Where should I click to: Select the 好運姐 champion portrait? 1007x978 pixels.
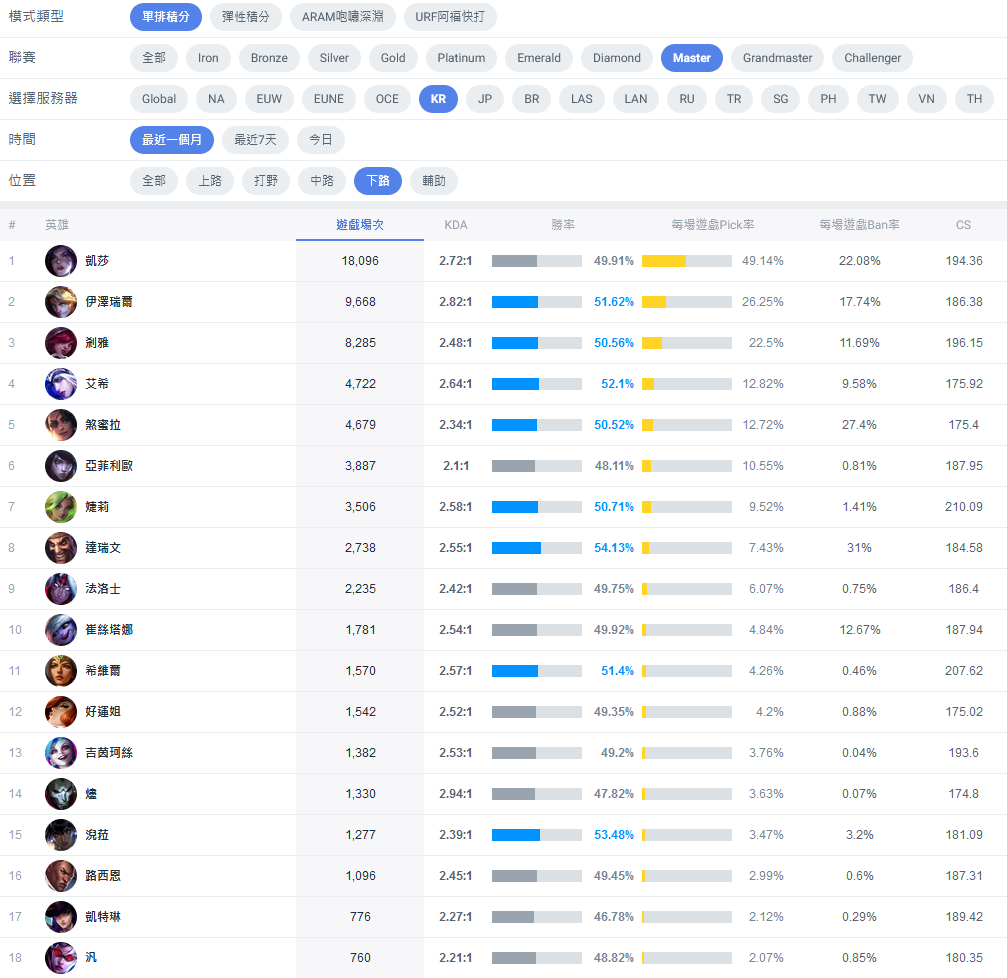tap(61, 712)
